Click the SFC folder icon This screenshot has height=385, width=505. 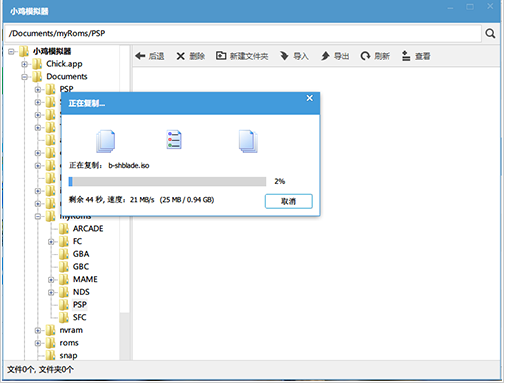coord(64,317)
